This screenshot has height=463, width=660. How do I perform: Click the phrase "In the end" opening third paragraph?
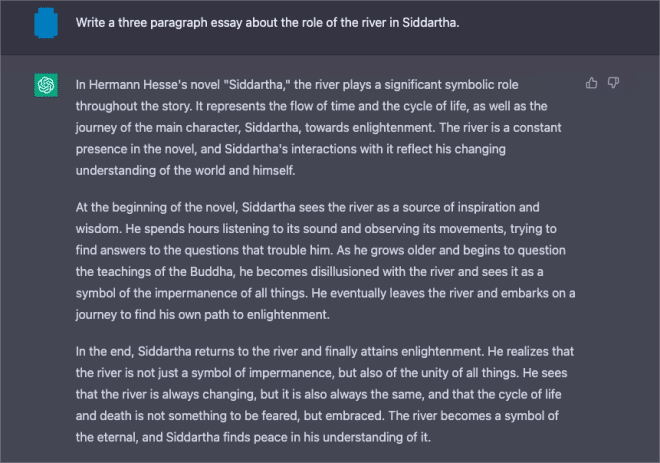(x=104, y=351)
